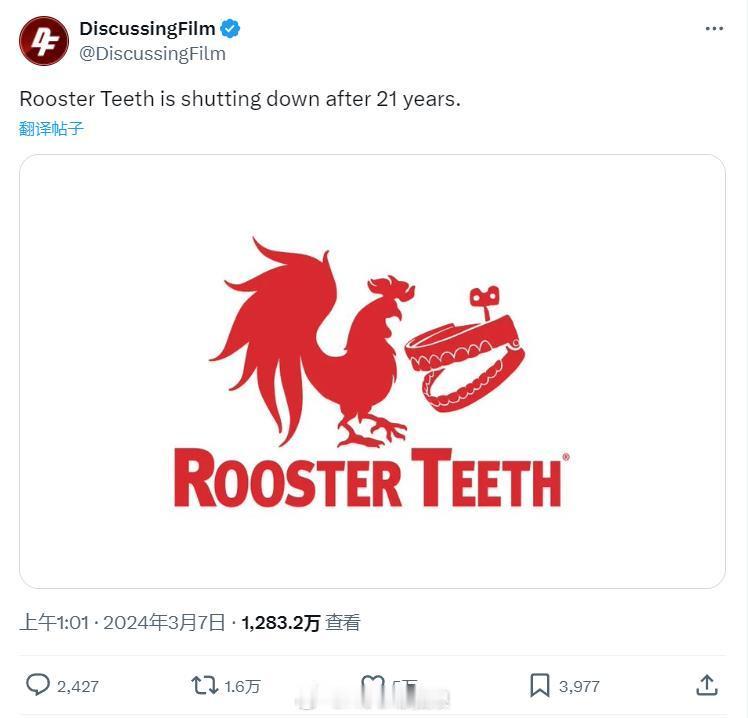Open the DiscussingFilm profile avatar
Image resolution: width=748 pixels, height=718 pixels.
pos(44,41)
